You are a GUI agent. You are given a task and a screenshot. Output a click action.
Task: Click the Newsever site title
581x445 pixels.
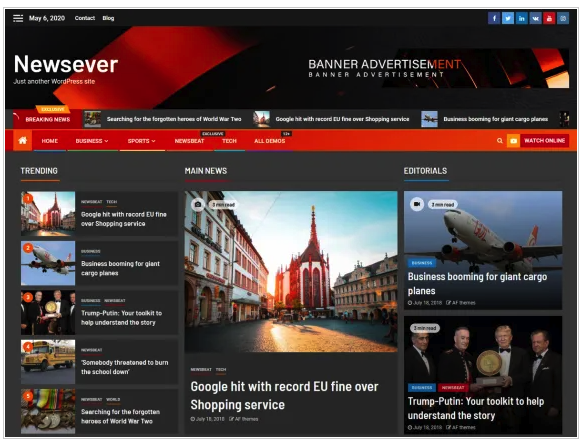66,64
